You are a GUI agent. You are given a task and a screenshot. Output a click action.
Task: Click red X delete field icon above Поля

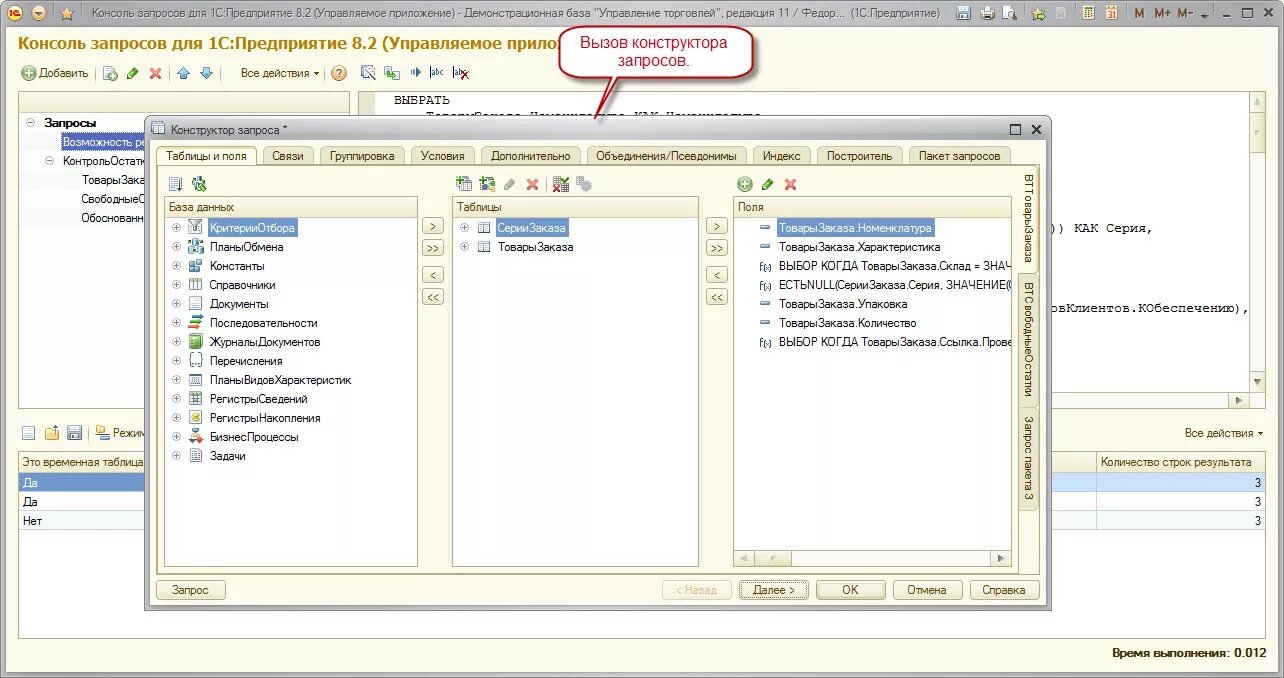point(790,184)
